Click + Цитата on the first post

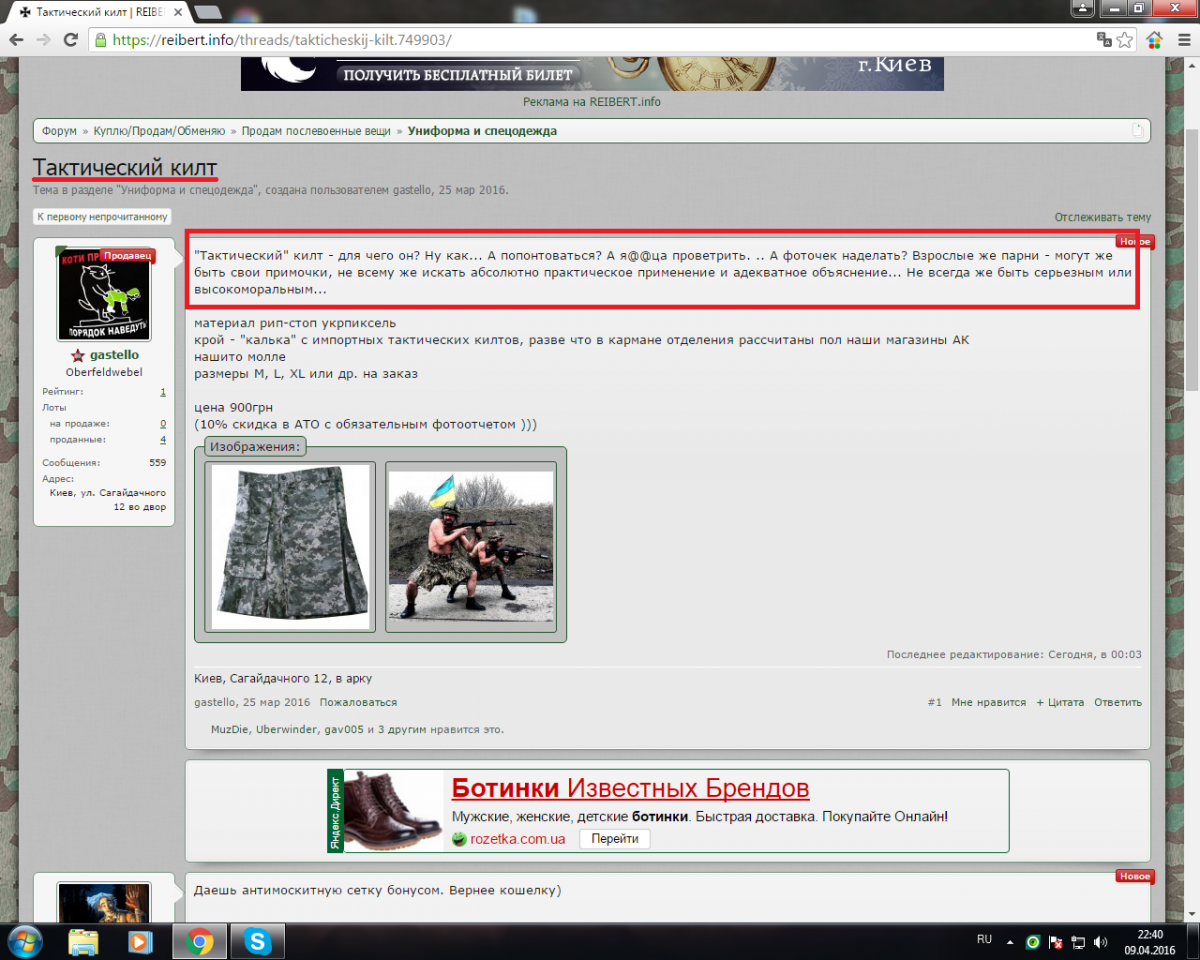1060,703
